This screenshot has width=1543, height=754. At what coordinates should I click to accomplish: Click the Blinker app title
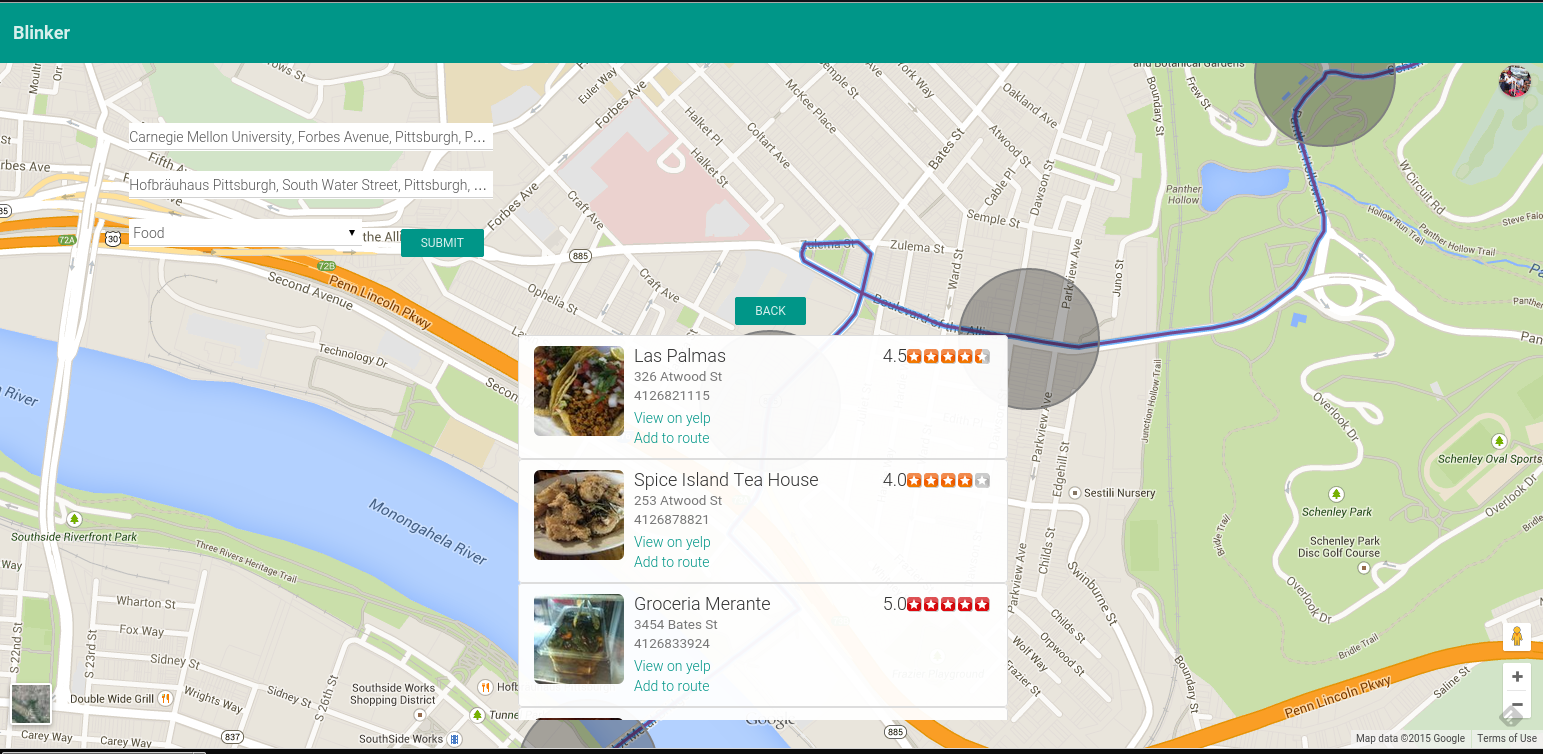tap(41, 32)
